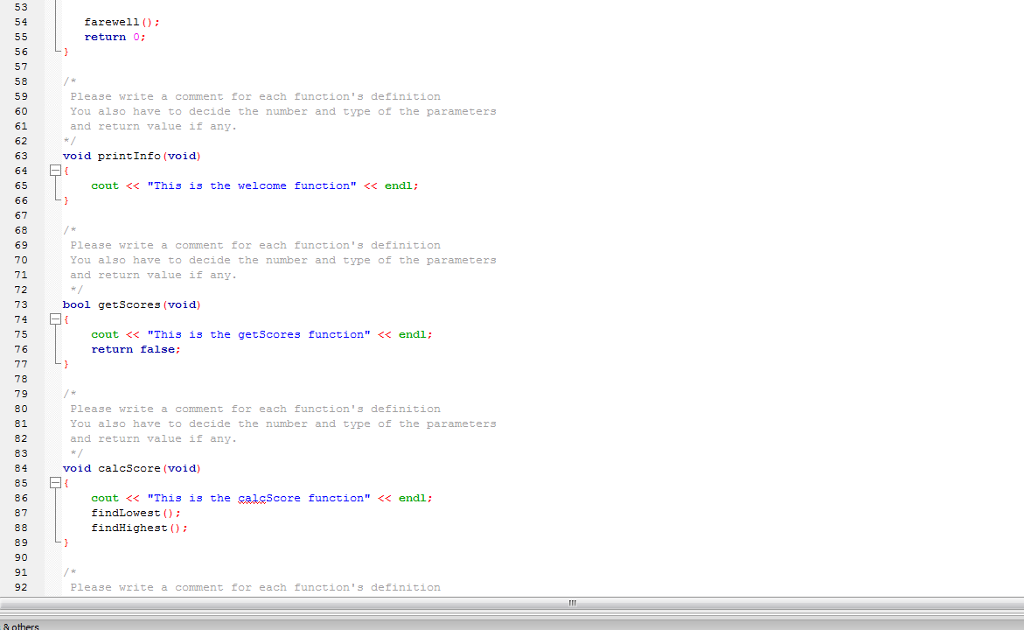Click the cout keyword on line 75
Screen dimensions: 1024x630
pyautogui.click(x=105, y=335)
